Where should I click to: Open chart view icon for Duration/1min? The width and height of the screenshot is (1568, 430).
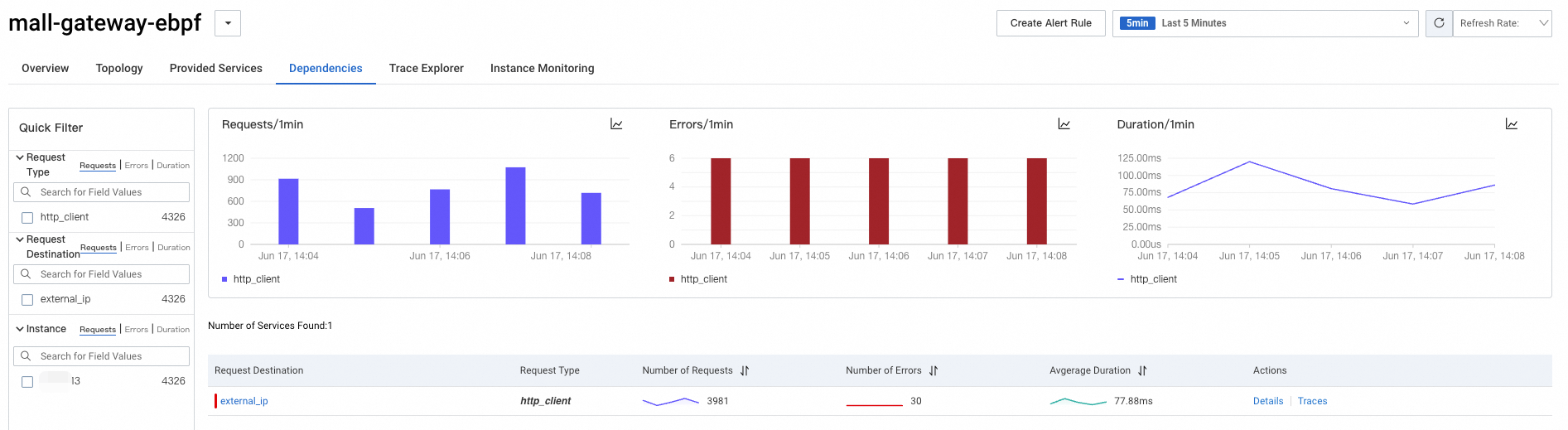1512,124
